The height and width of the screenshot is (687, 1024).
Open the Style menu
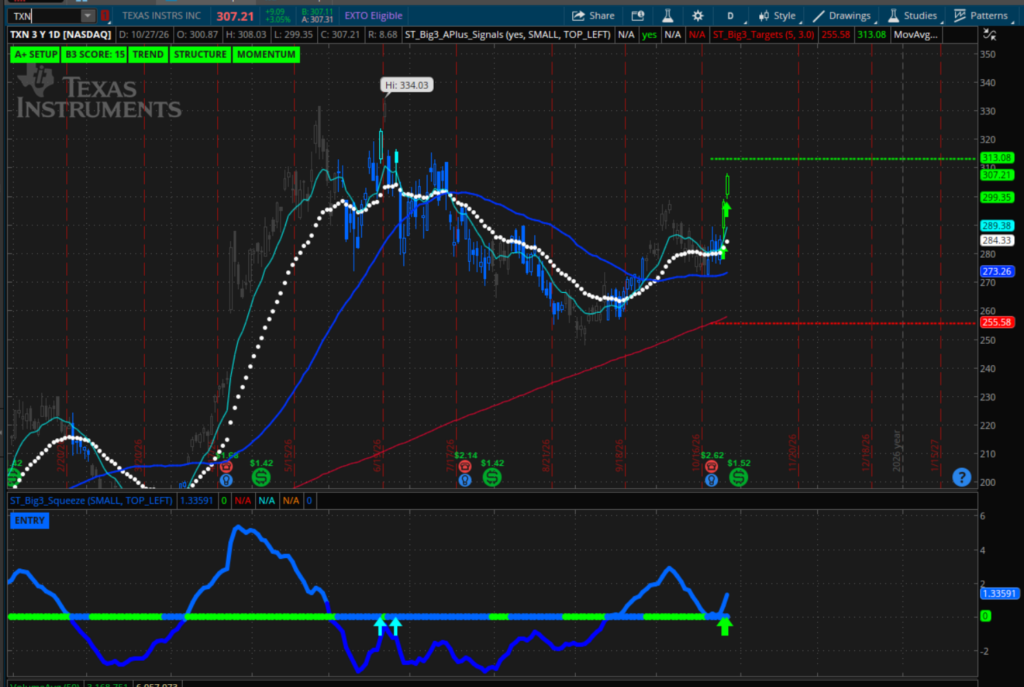coord(777,16)
